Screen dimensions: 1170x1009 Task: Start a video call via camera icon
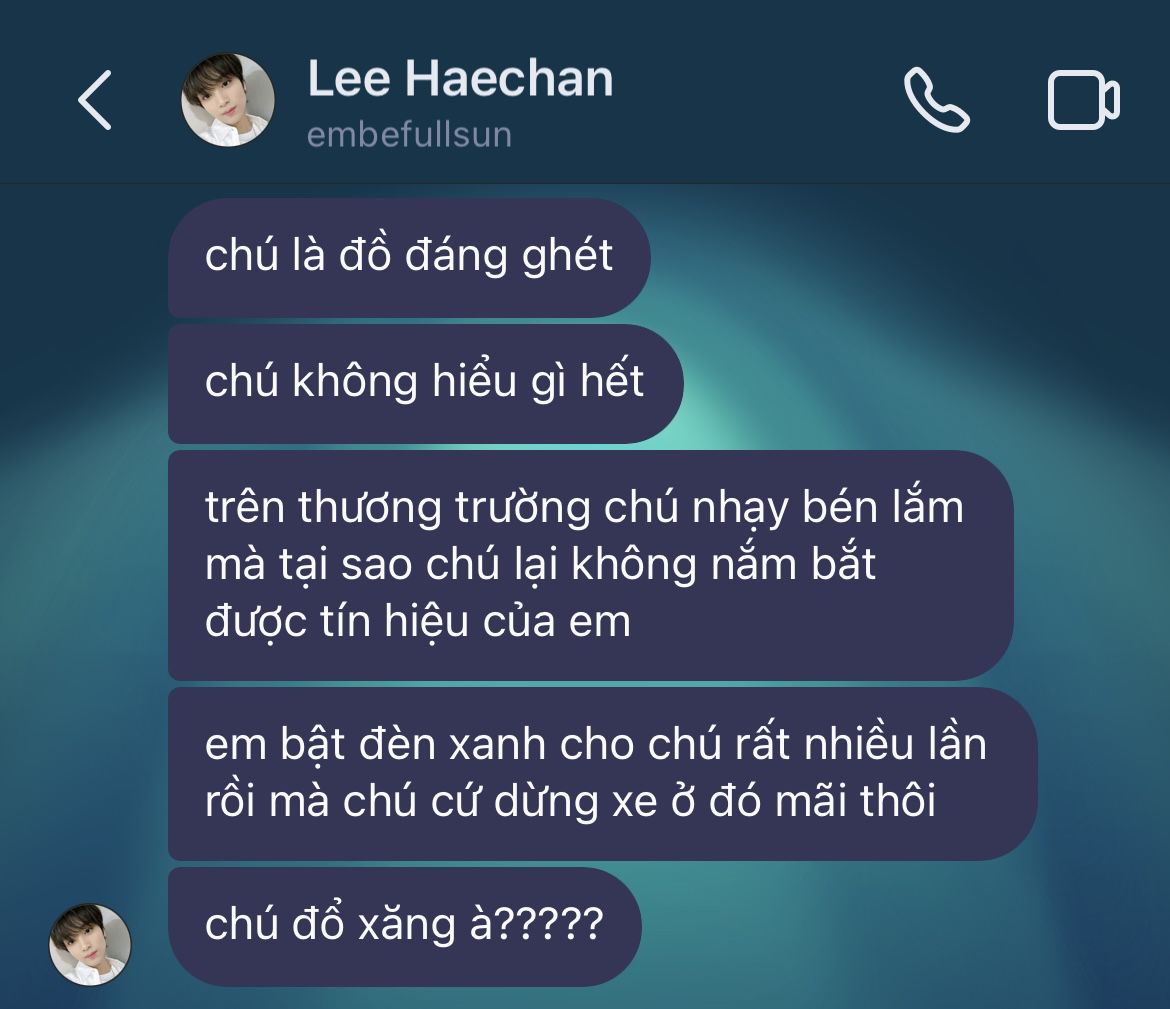[1083, 100]
